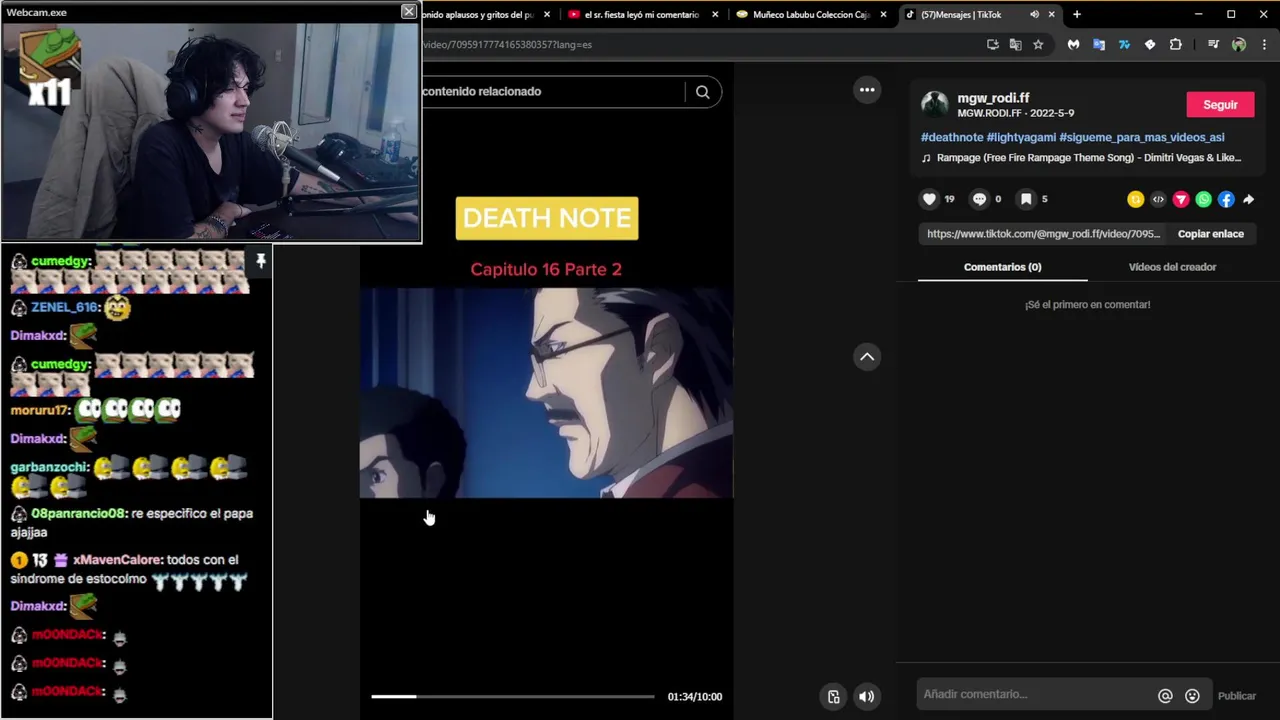Click the mgw_rodi.ff avatar picture
The image size is (1280, 720).
coord(935,104)
